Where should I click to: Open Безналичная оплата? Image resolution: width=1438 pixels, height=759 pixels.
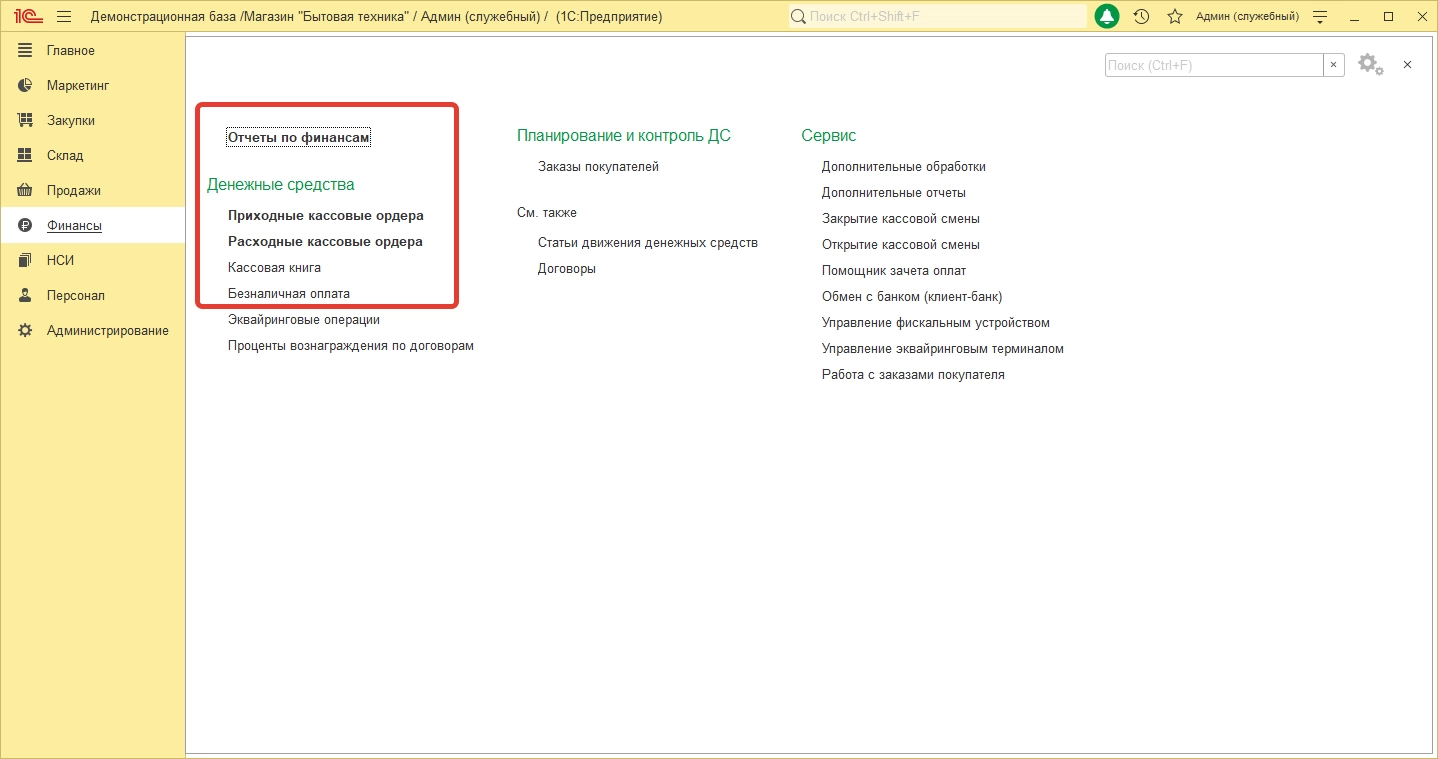(289, 294)
